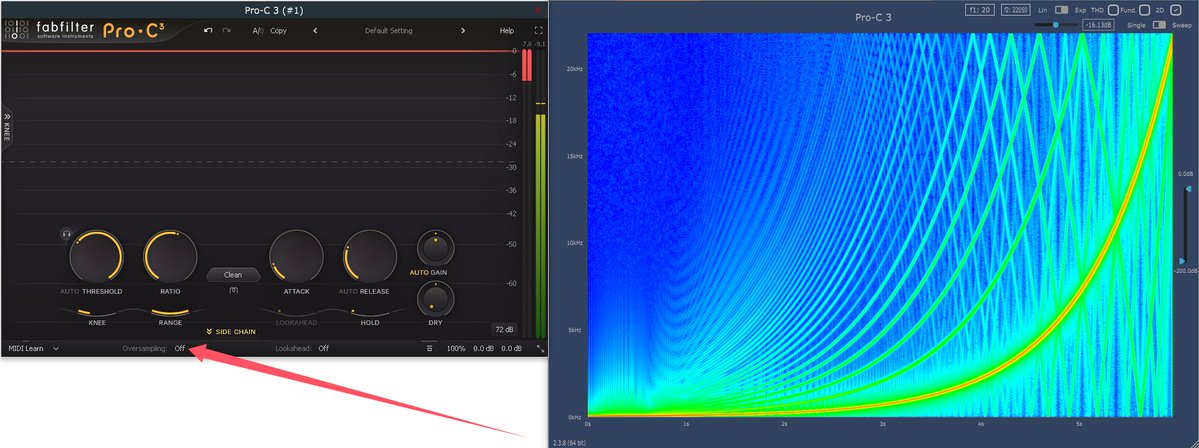1199x448 pixels.
Task: Click the Dry knob
Action: (435, 299)
